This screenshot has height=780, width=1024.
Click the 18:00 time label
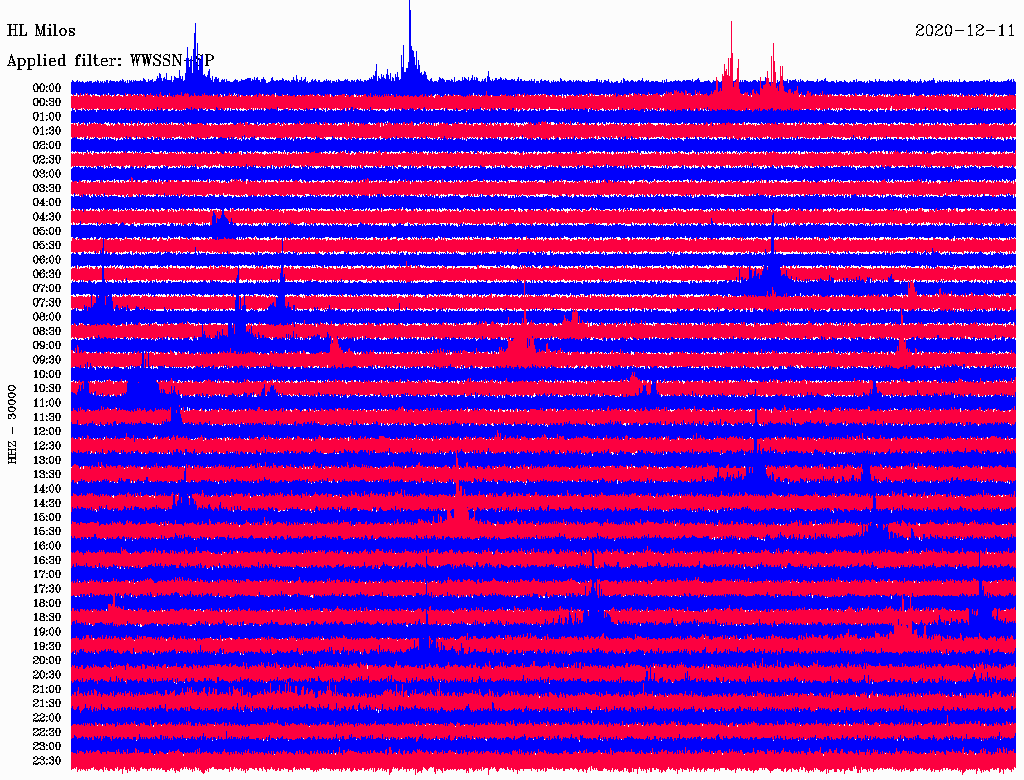click(x=47, y=604)
